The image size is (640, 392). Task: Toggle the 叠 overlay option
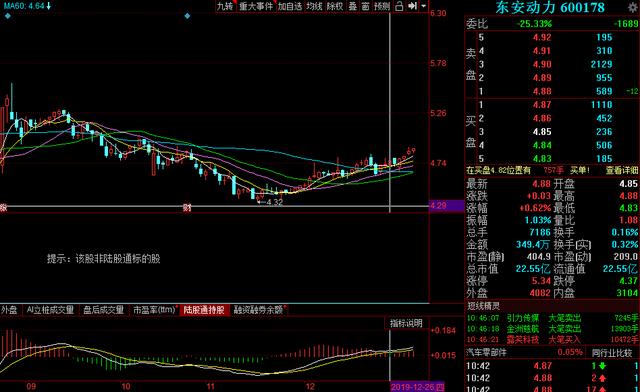(x=353, y=6)
